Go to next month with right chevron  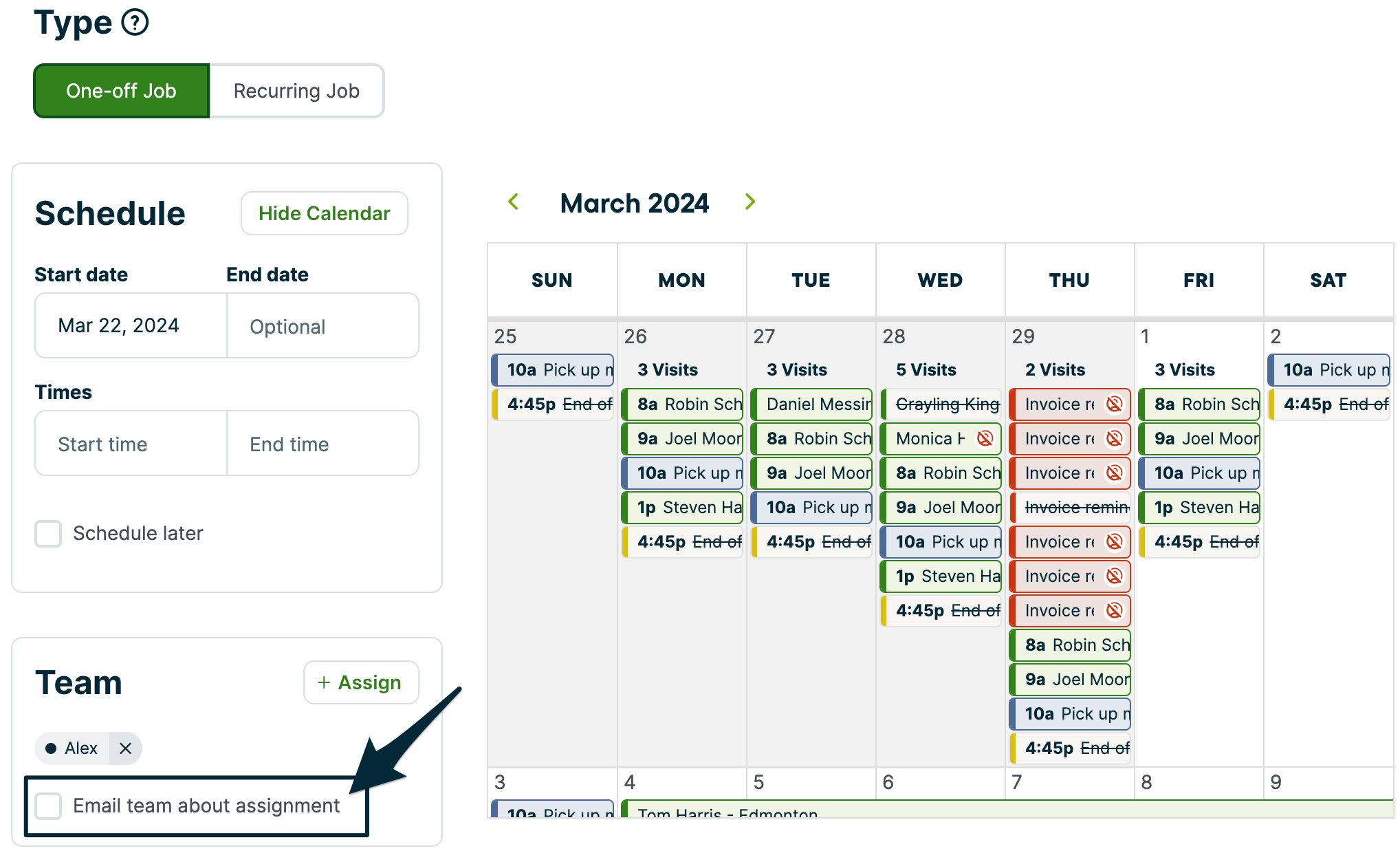coord(750,202)
